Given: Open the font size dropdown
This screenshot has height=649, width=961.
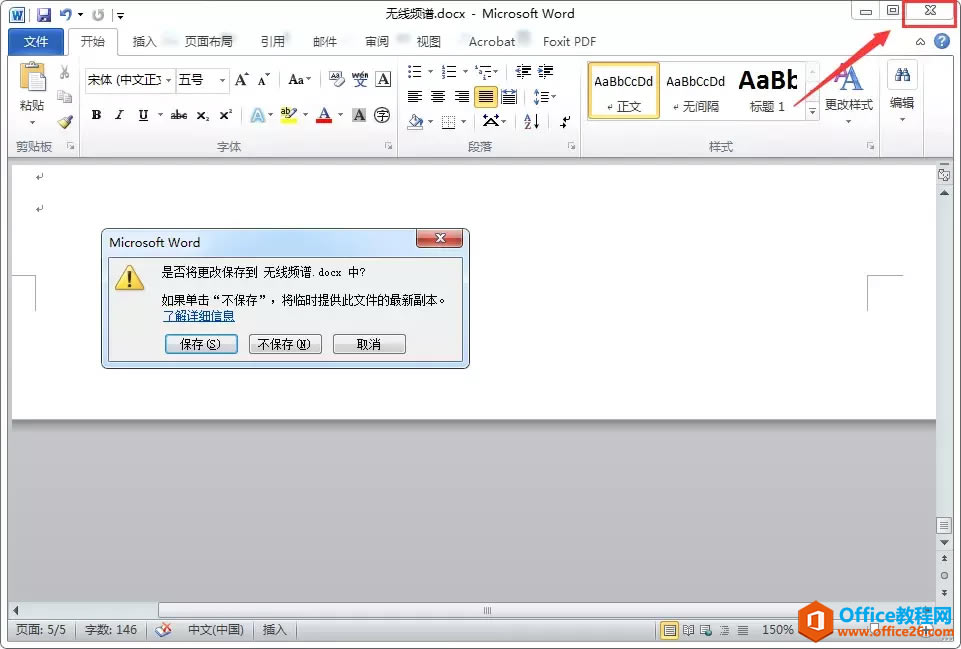Looking at the screenshot, I should point(222,80).
